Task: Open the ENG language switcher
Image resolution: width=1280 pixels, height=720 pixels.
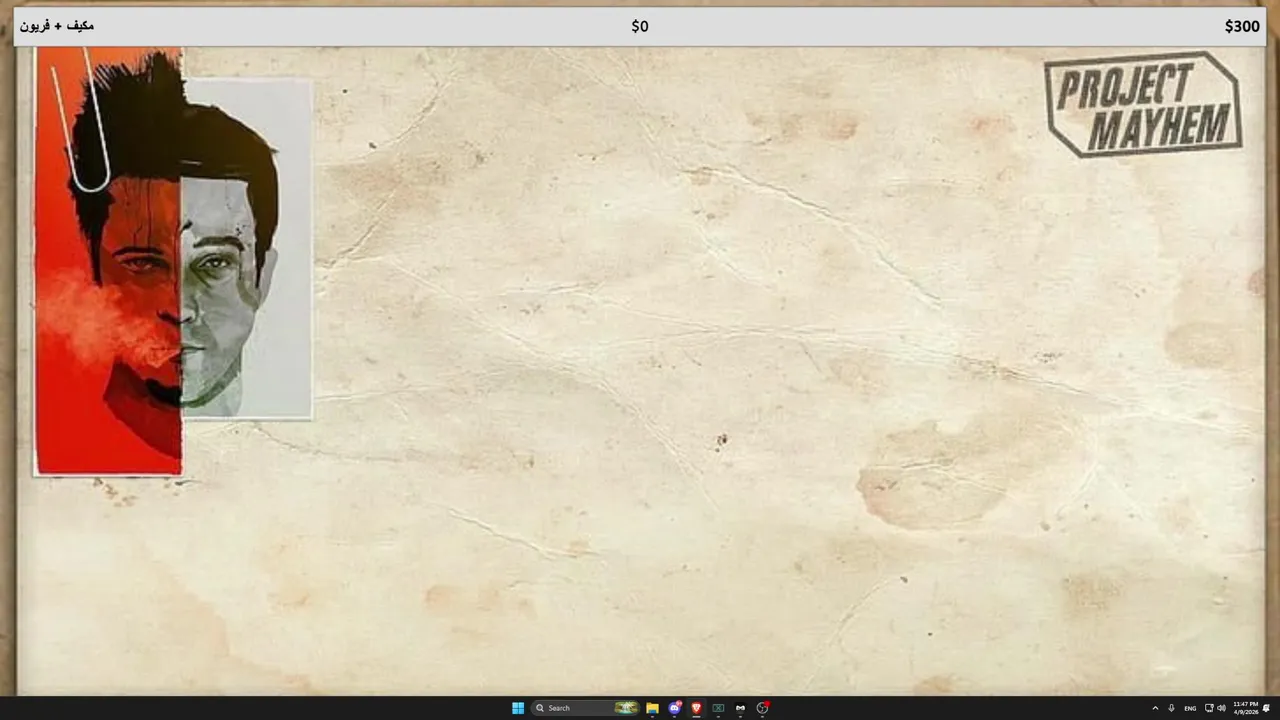Action: pyautogui.click(x=1190, y=708)
